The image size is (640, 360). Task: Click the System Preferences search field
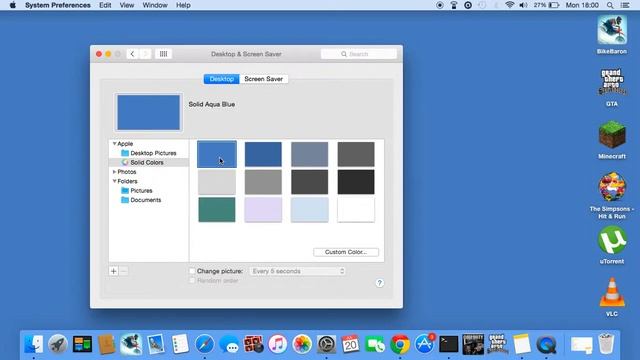359,54
